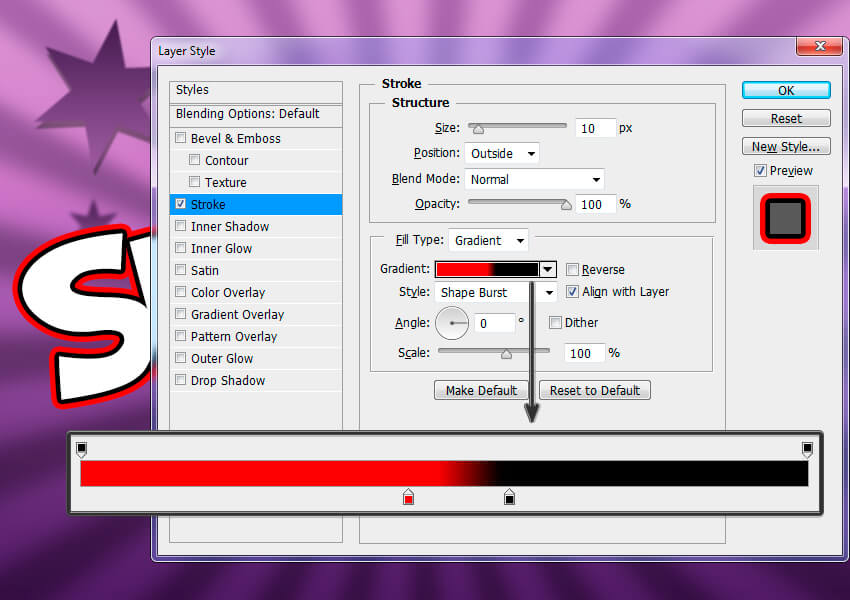The height and width of the screenshot is (600, 850).
Task: Enable the Bevel & Emboss checkbox
Action: click(181, 139)
